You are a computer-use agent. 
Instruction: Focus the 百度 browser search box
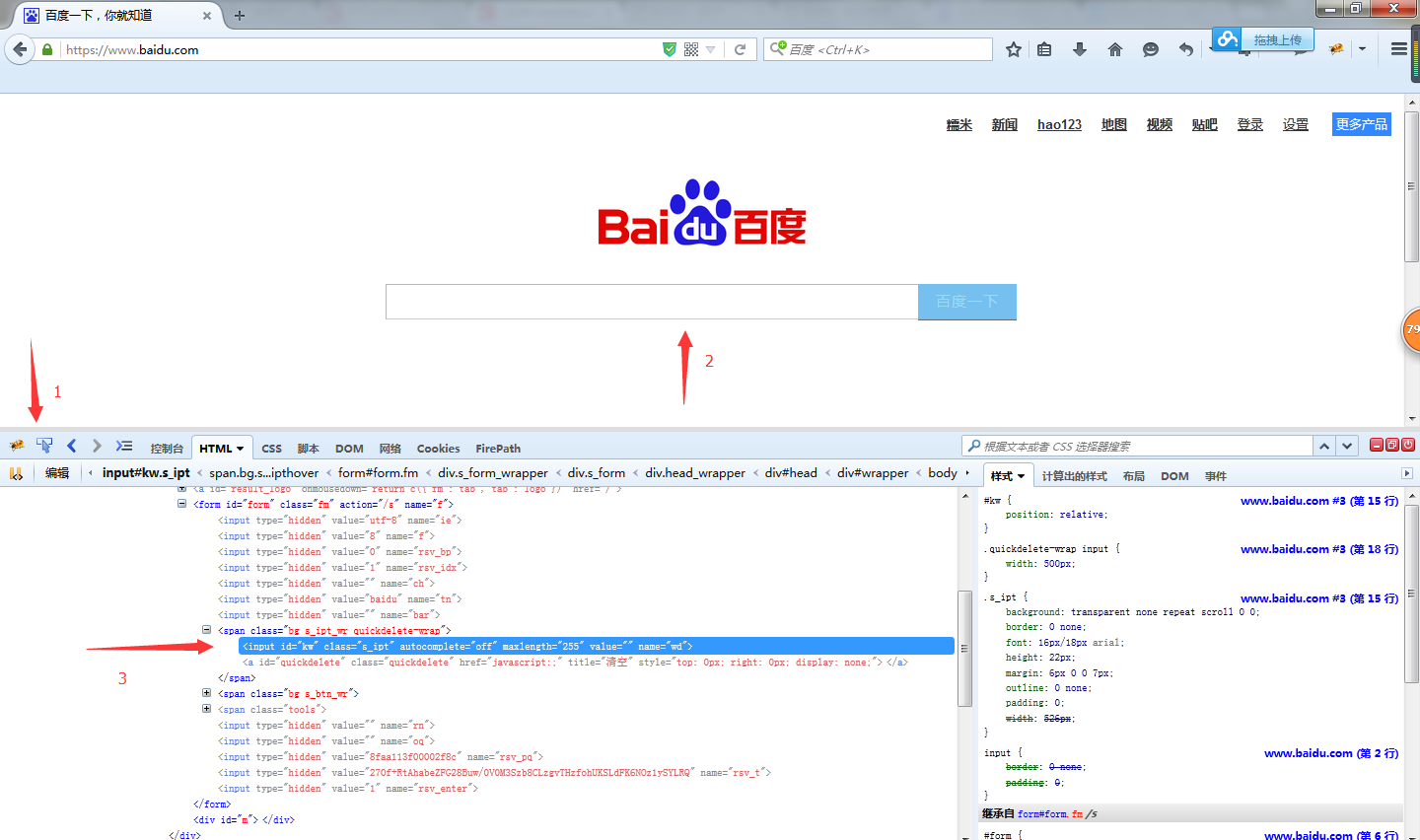coord(878,49)
